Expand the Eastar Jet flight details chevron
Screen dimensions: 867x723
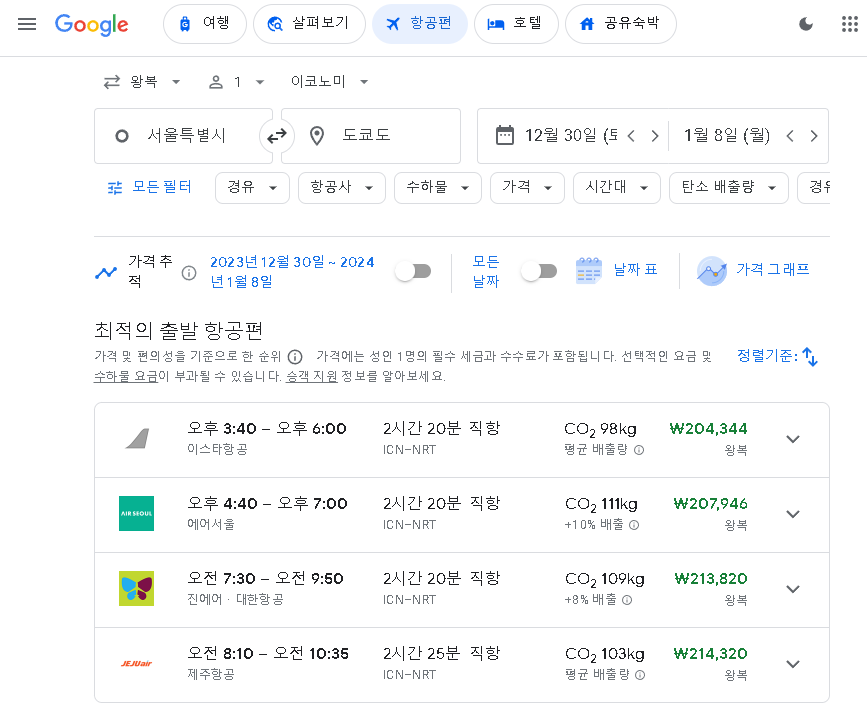point(793,439)
